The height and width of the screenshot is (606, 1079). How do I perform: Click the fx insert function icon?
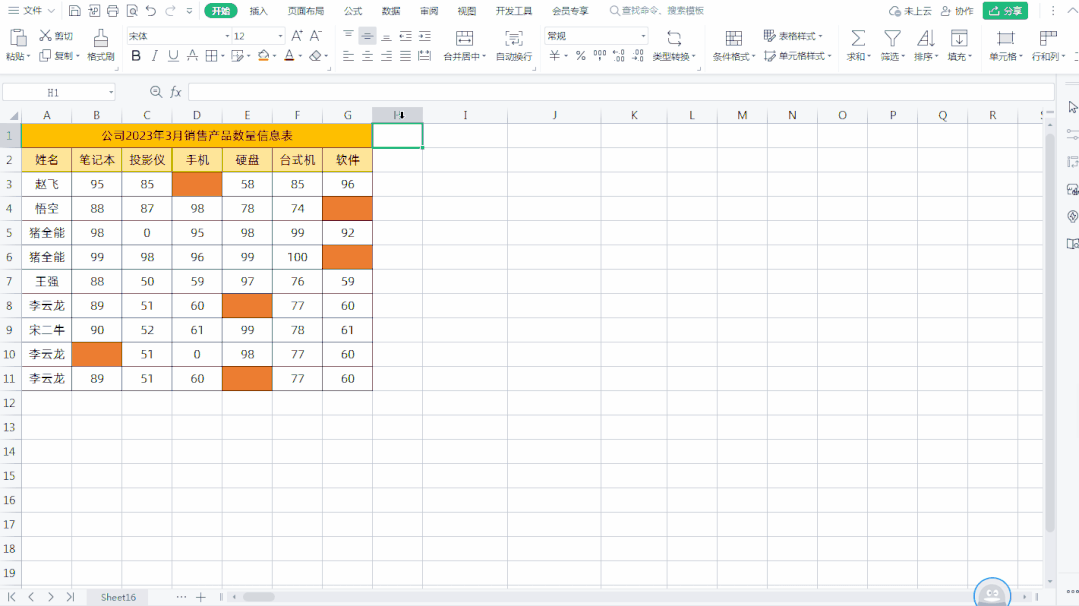tap(175, 91)
